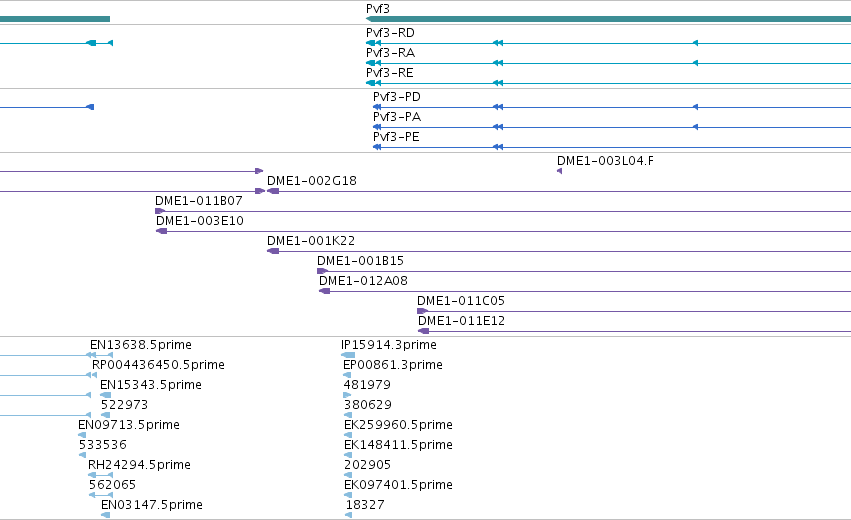This screenshot has height=520, width=851.
Task: Click the DME1-003L04.F arrow marker
Action: click(560, 171)
